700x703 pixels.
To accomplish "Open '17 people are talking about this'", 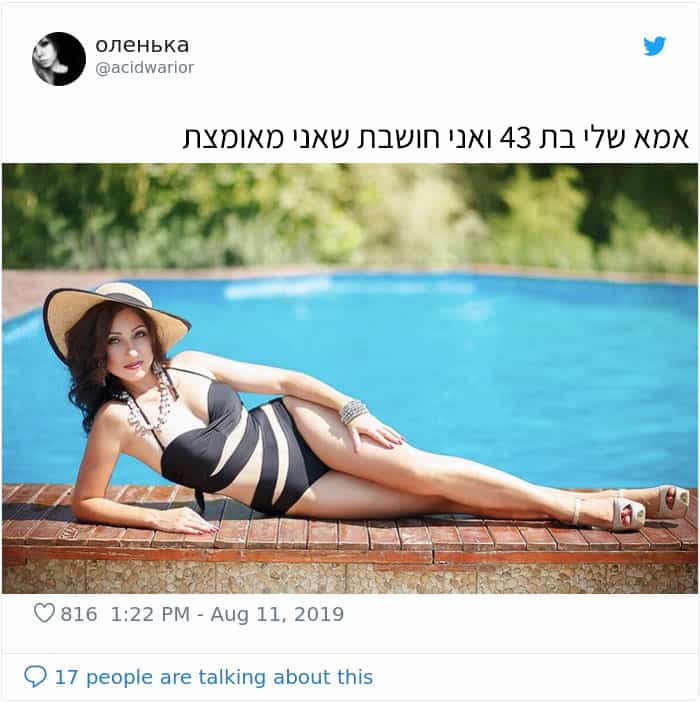I will (213, 677).
